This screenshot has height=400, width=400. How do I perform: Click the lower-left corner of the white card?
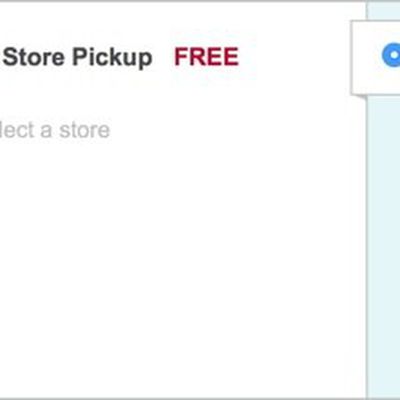point(354,93)
